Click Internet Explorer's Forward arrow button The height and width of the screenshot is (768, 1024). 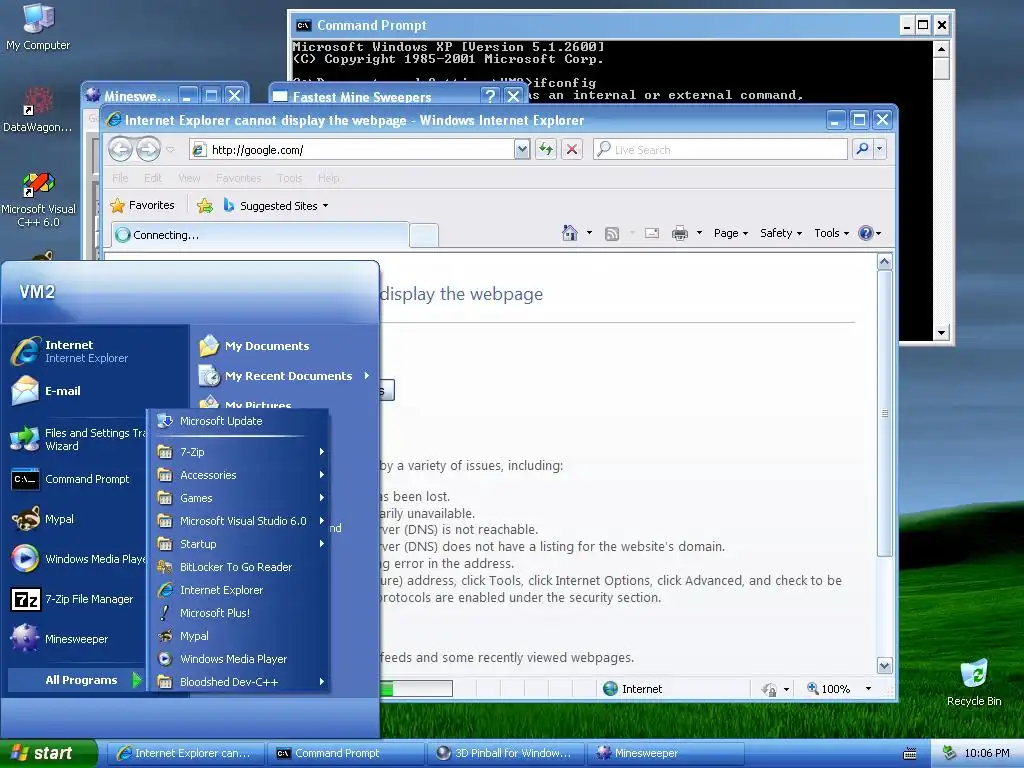click(148, 149)
